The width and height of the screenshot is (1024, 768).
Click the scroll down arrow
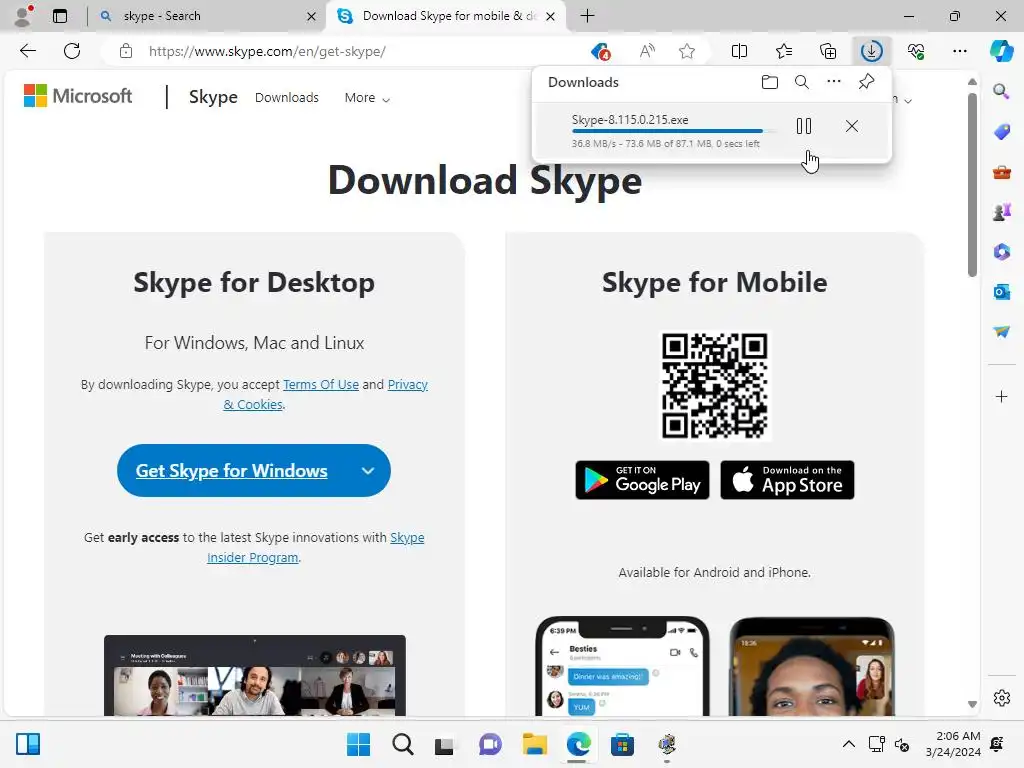[x=972, y=704]
